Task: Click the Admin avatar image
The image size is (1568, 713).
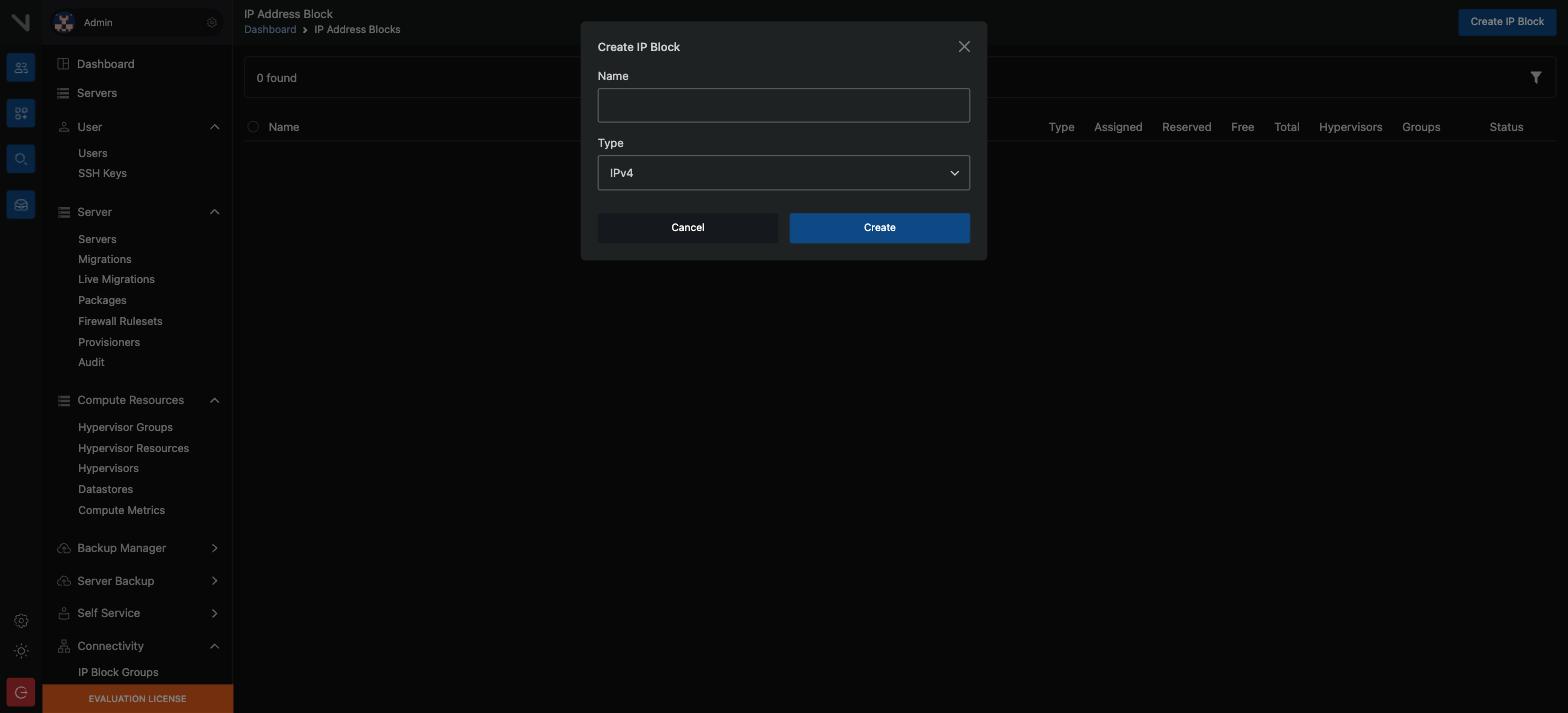Action: pyautogui.click(x=64, y=22)
